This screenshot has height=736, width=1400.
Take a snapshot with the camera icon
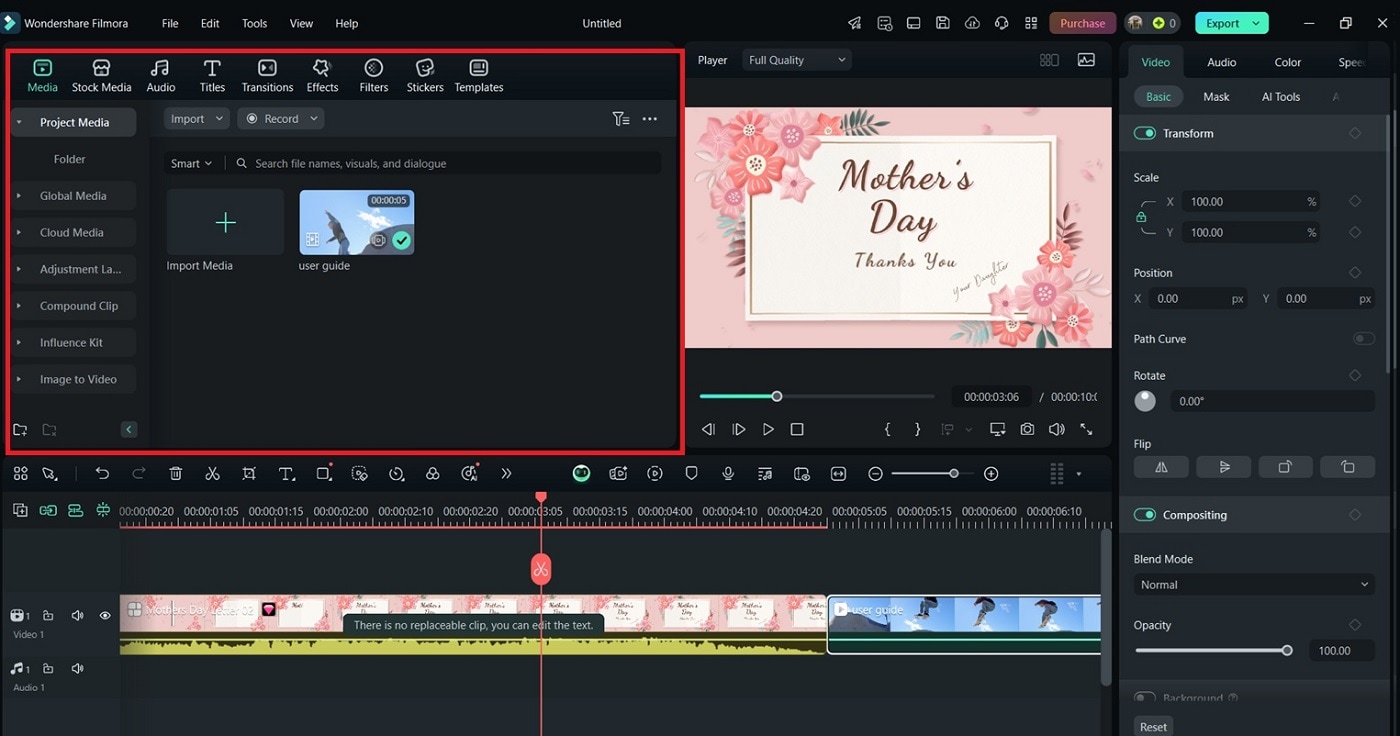[1027, 429]
